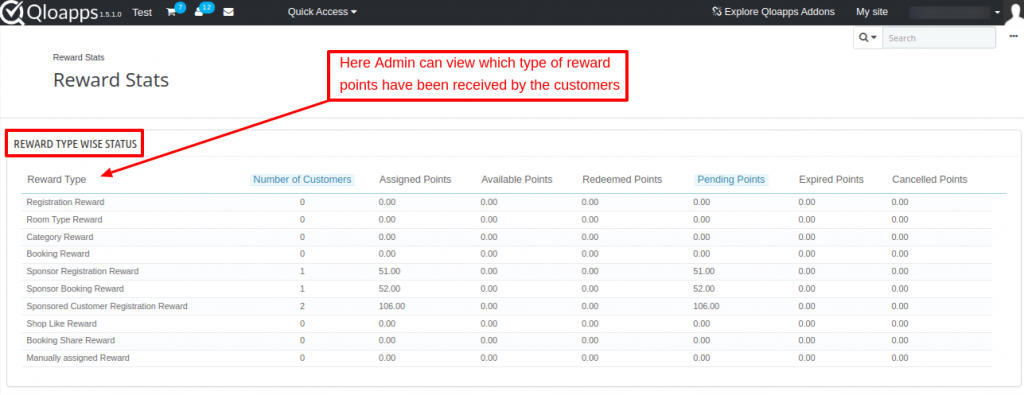The width and height of the screenshot is (1024, 395).
Task: Select the Registration Reward row
Action: point(506,202)
